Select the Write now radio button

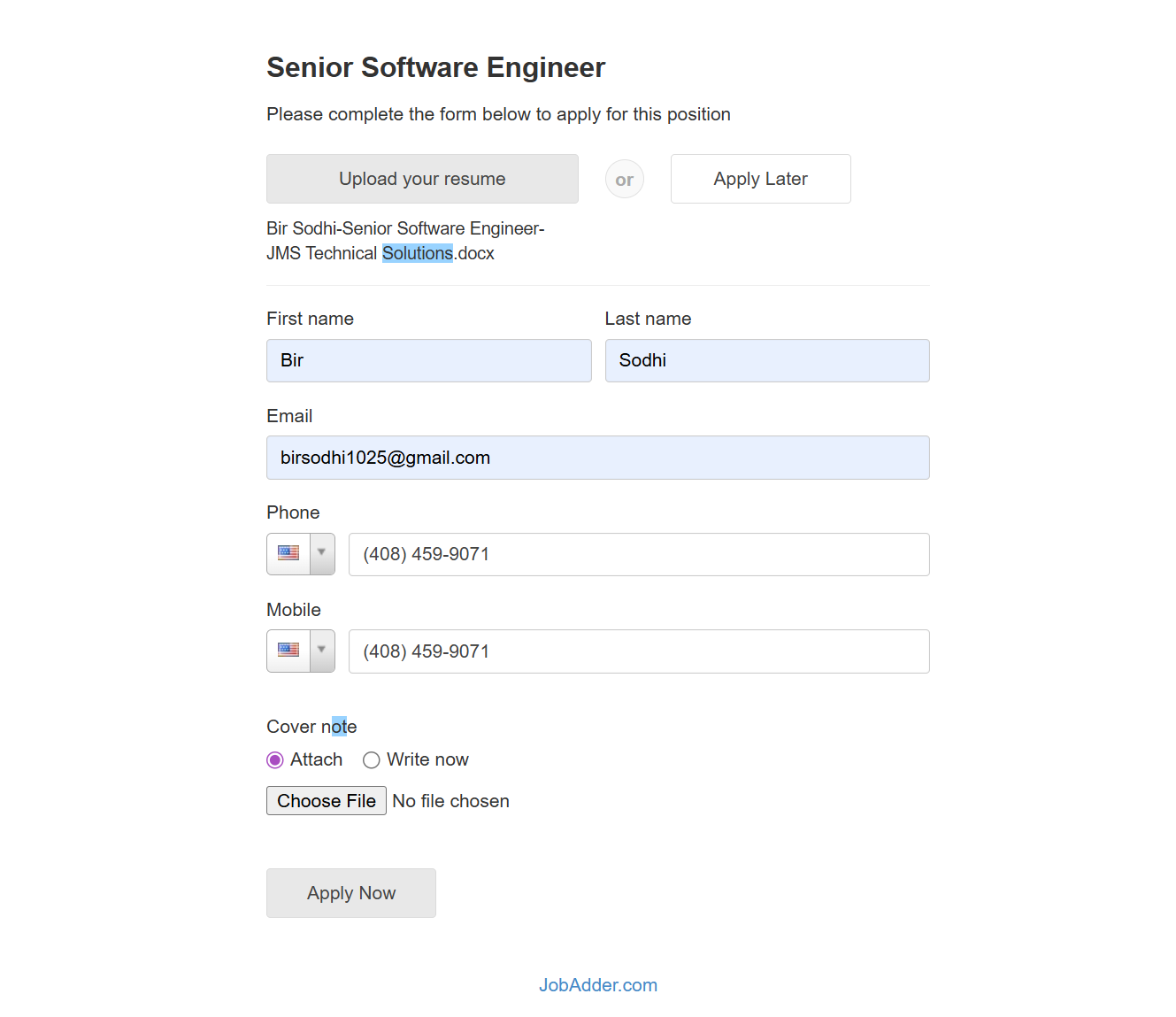click(372, 760)
